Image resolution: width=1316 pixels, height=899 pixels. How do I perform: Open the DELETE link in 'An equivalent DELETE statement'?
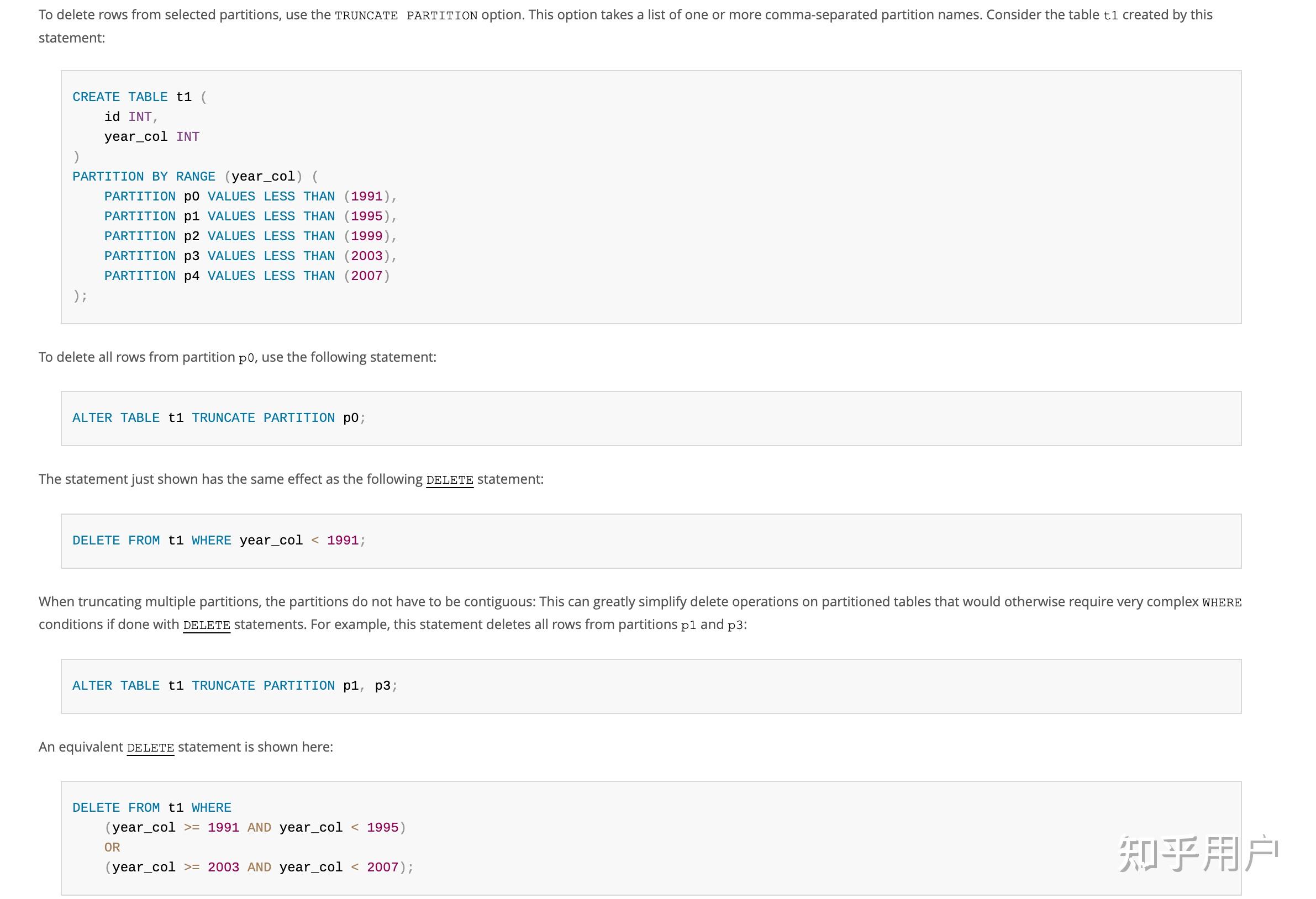(x=150, y=748)
